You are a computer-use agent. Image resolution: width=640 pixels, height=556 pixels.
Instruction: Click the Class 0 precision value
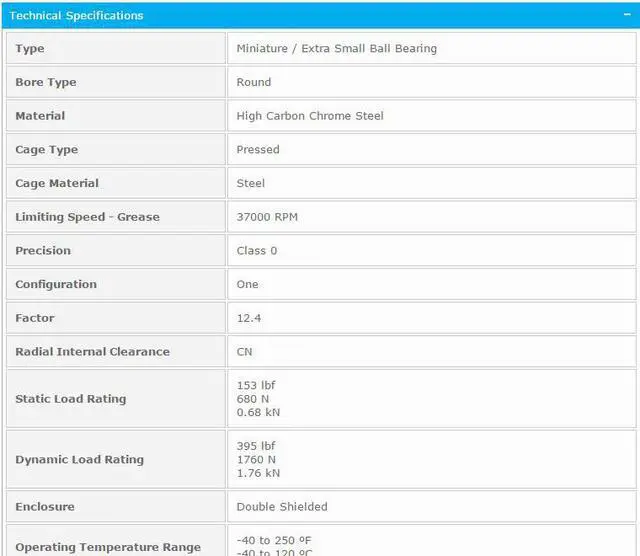tap(257, 250)
